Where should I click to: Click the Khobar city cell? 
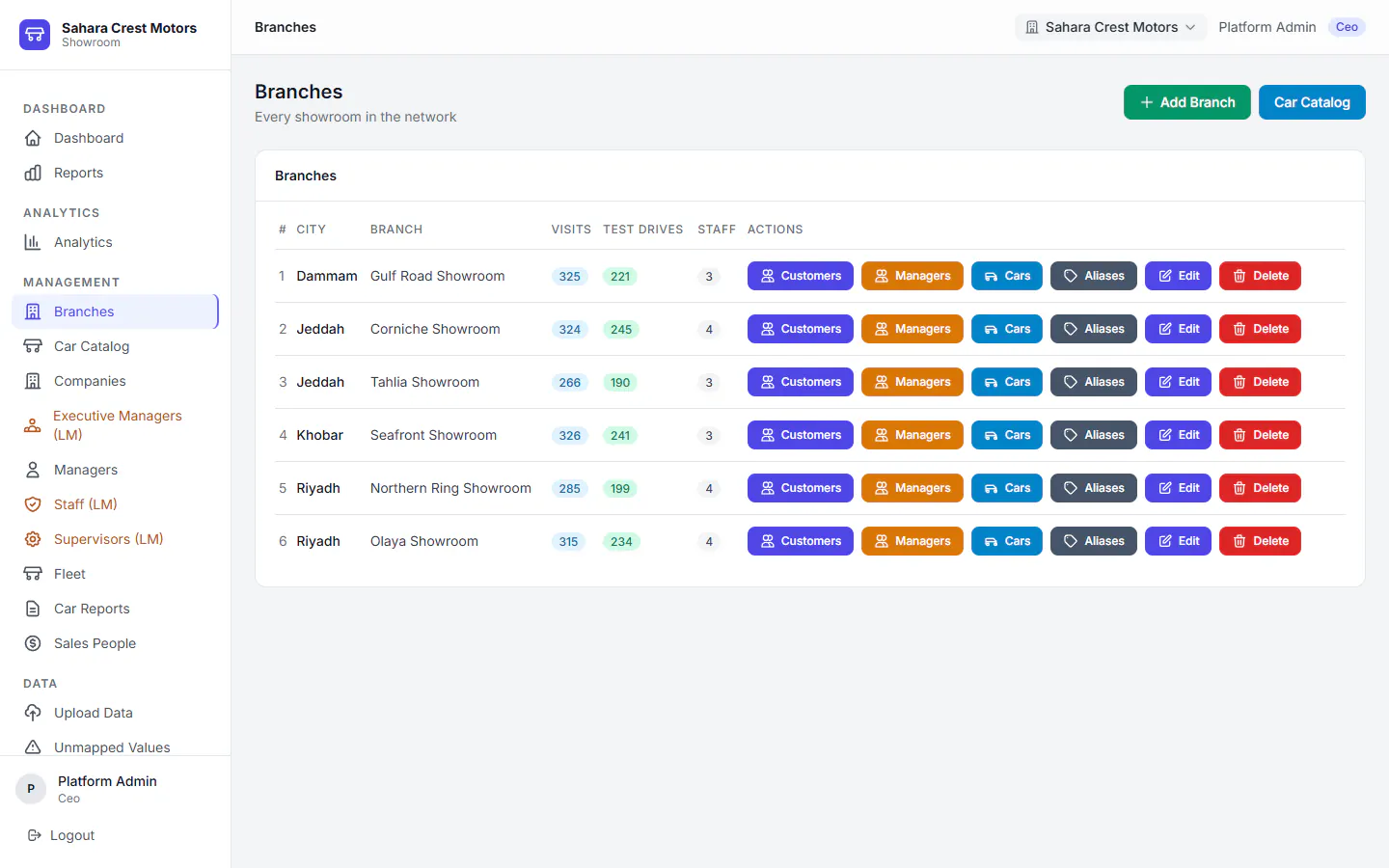point(320,435)
